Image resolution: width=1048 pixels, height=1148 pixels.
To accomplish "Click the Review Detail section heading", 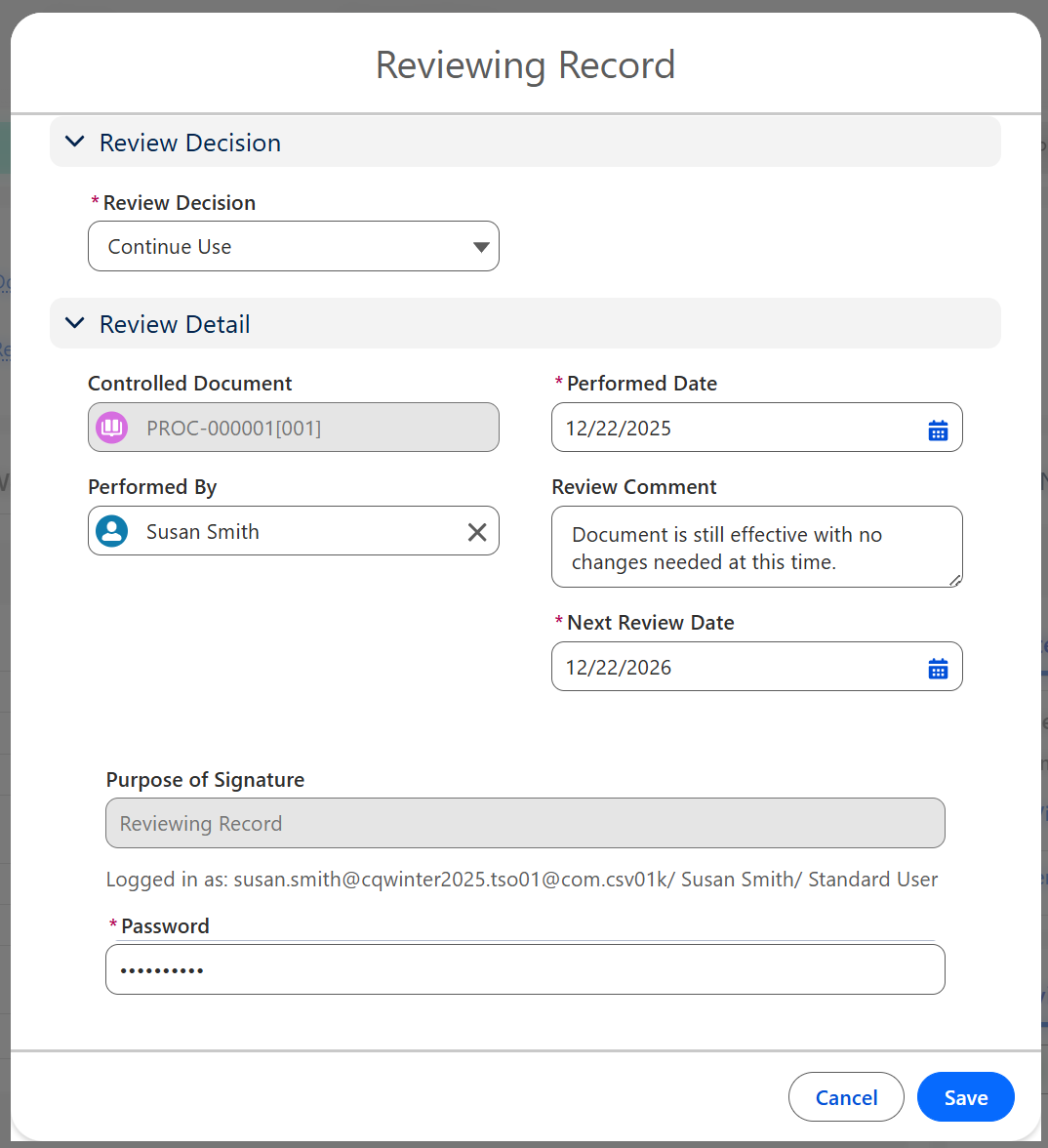I will click(175, 324).
